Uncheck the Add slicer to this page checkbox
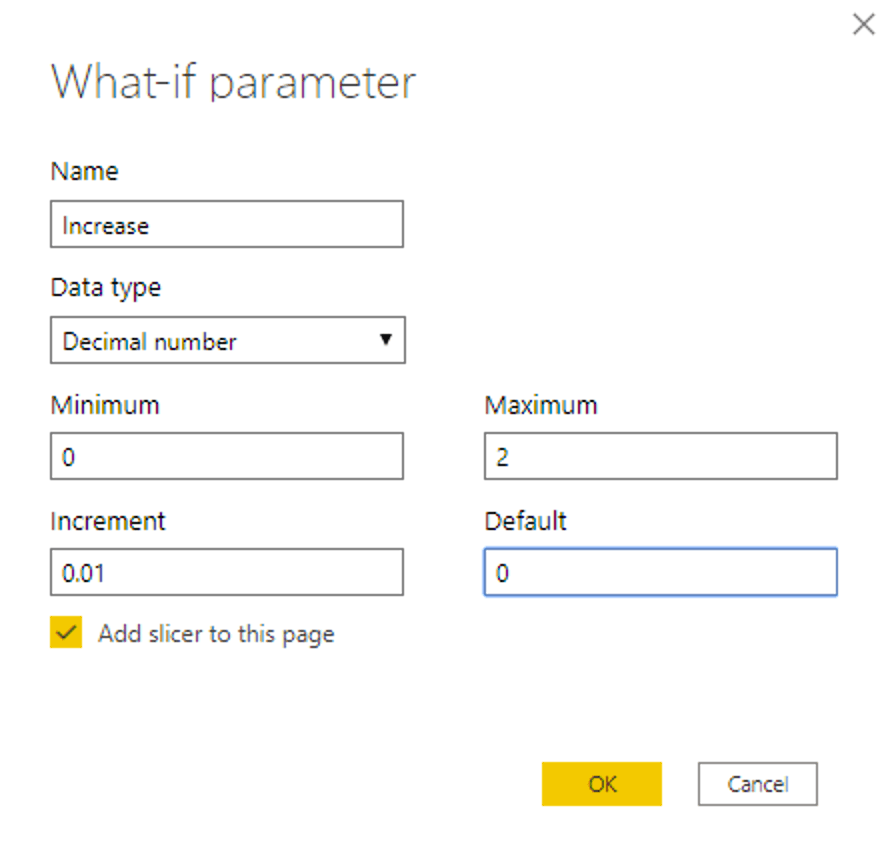886x850 pixels. (66, 632)
